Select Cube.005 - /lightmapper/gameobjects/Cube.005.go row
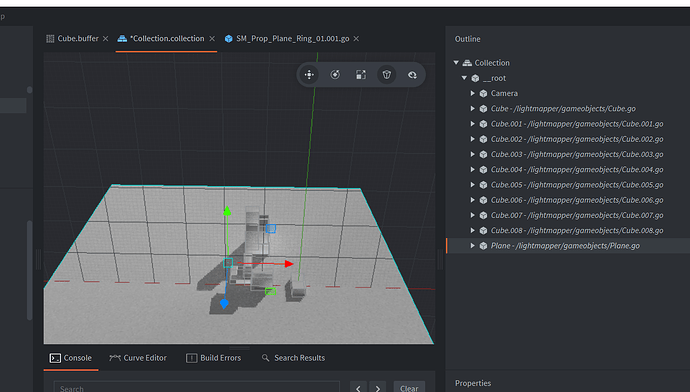Image resolution: width=690 pixels, height=392 pixels. click(568, 185)
